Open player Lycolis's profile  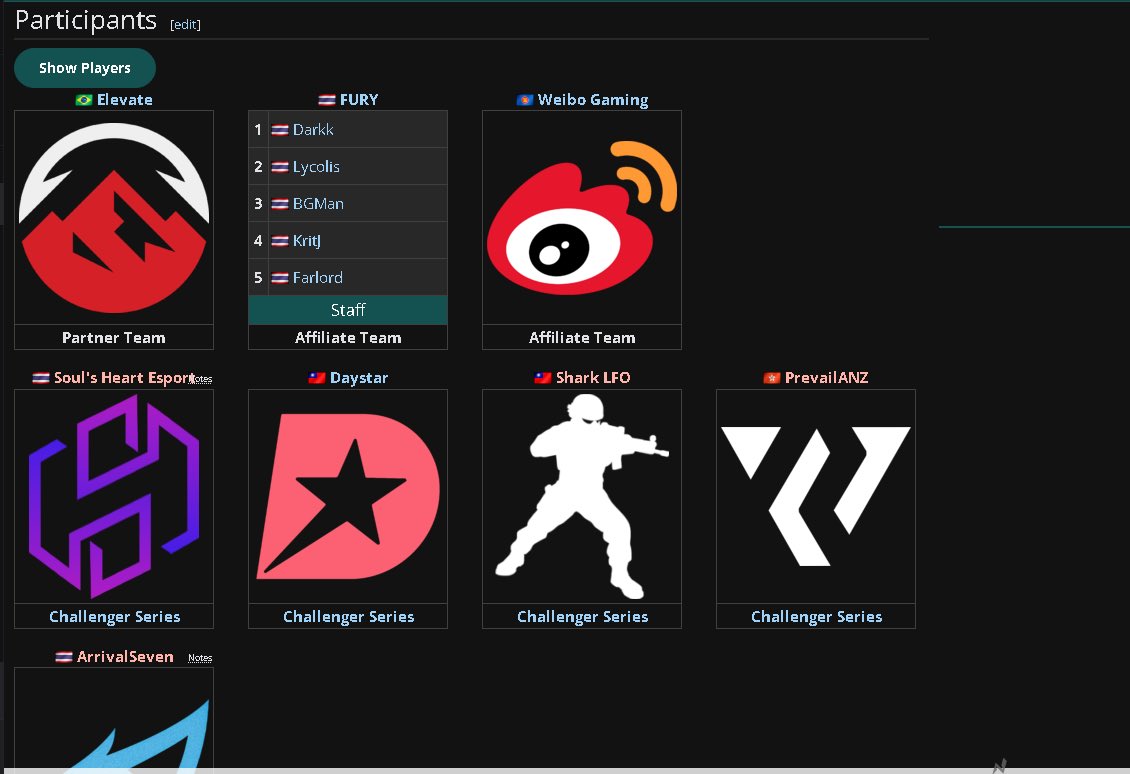click(316, 166)
